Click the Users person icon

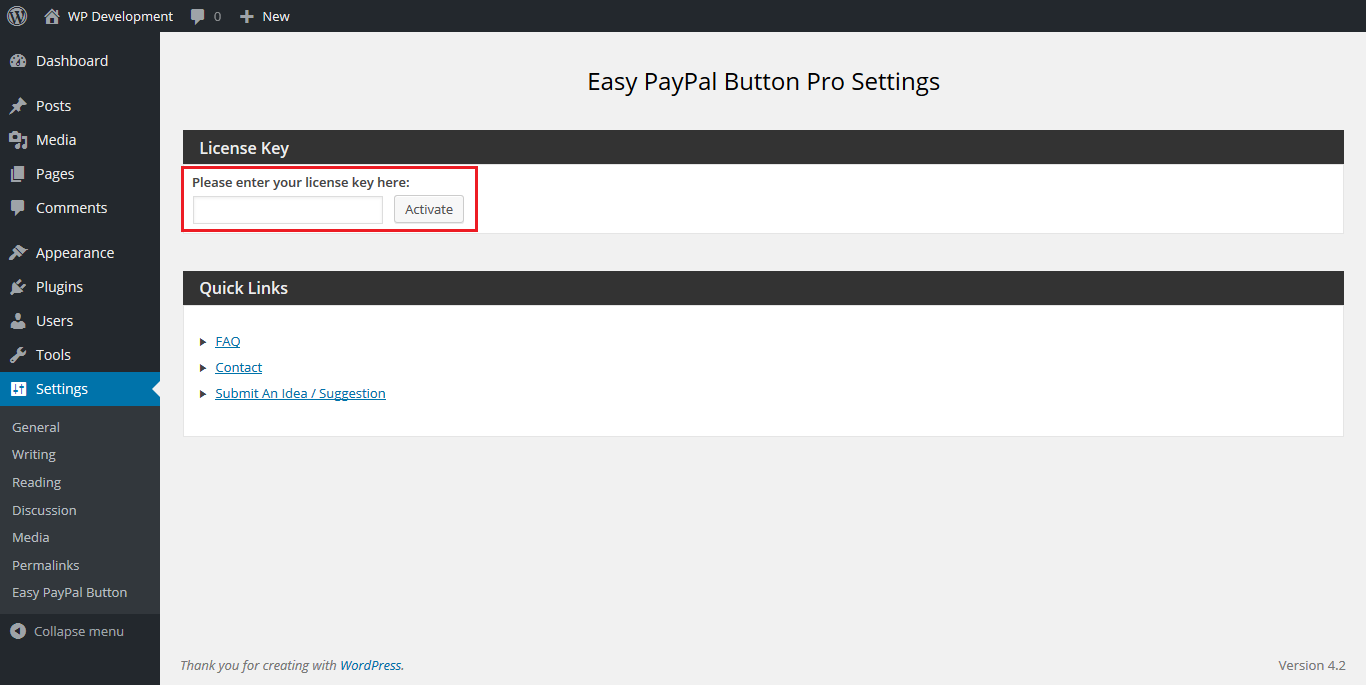point(18,321)
